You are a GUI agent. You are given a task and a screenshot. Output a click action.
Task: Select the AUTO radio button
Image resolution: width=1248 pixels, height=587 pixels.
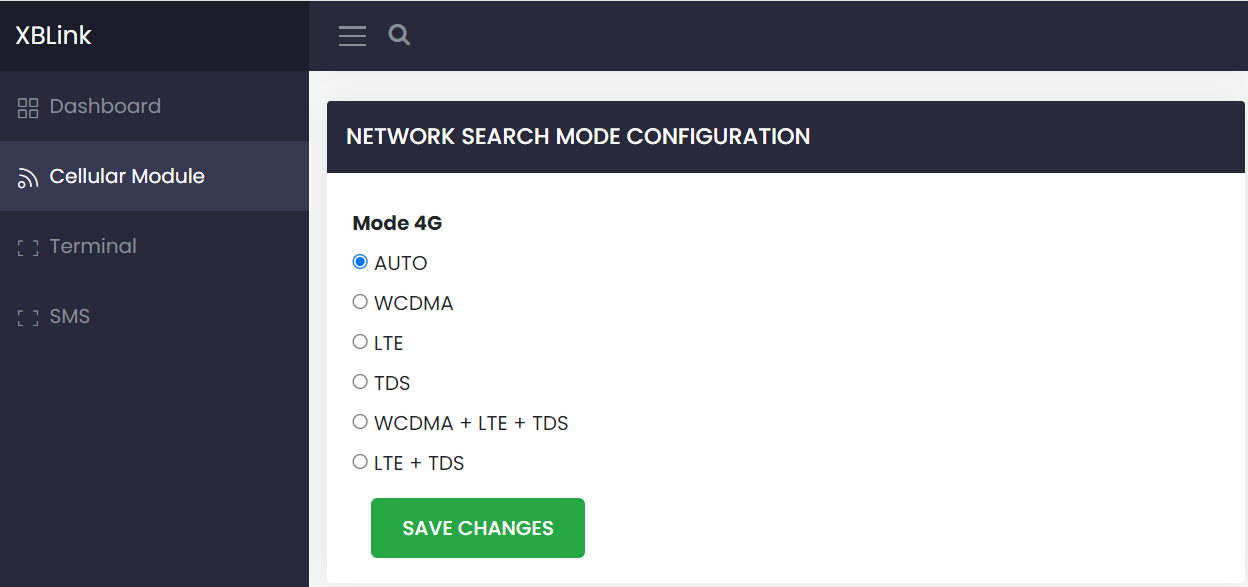pyautogui.click(x=360, y=262)
